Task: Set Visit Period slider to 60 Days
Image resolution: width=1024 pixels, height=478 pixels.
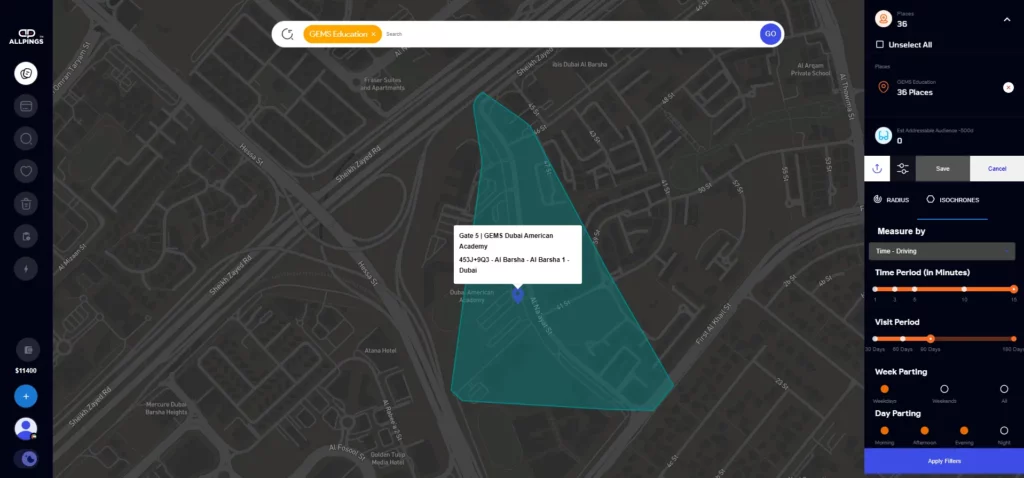Action: pyautogui.click(x=903, y=339)
